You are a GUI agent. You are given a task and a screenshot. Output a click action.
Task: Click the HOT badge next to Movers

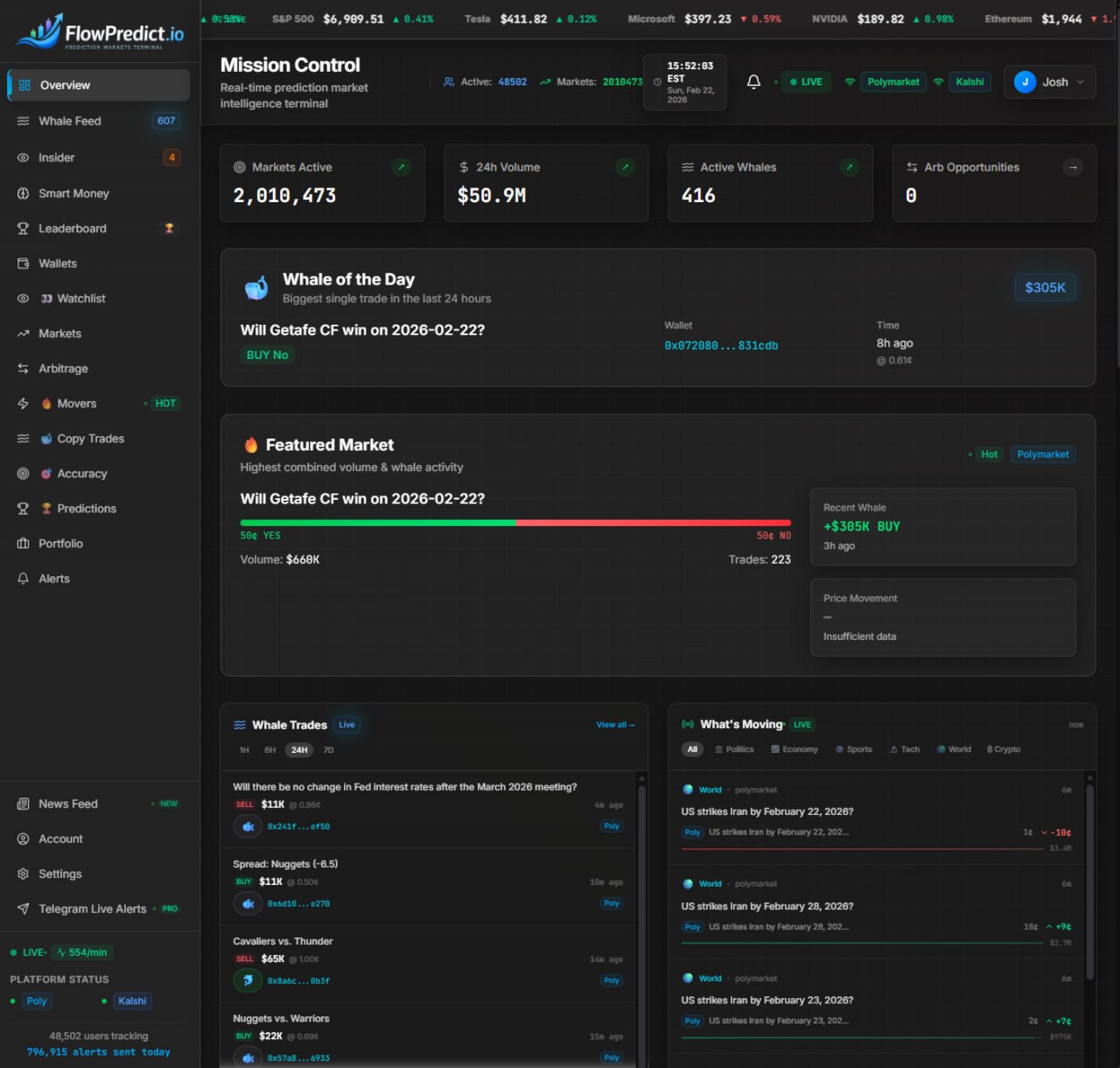(x=164, y=404)
